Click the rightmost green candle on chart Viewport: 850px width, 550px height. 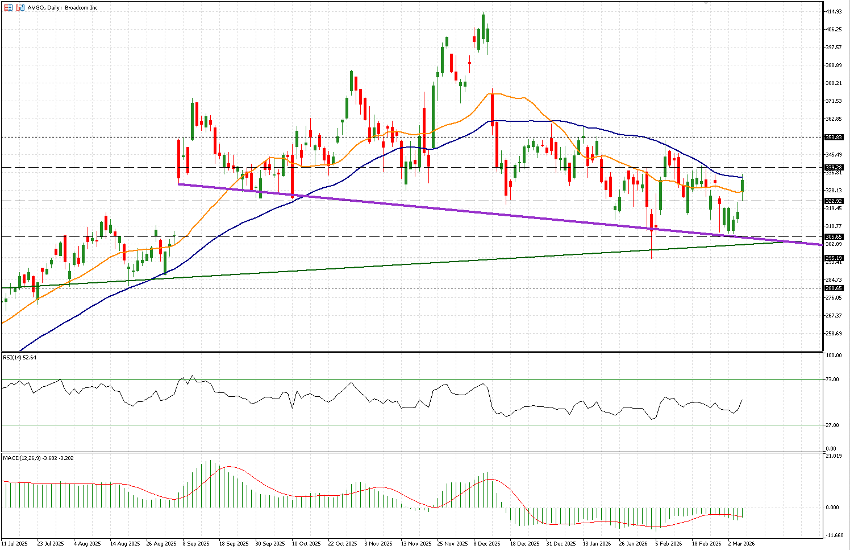pos(743,183)
